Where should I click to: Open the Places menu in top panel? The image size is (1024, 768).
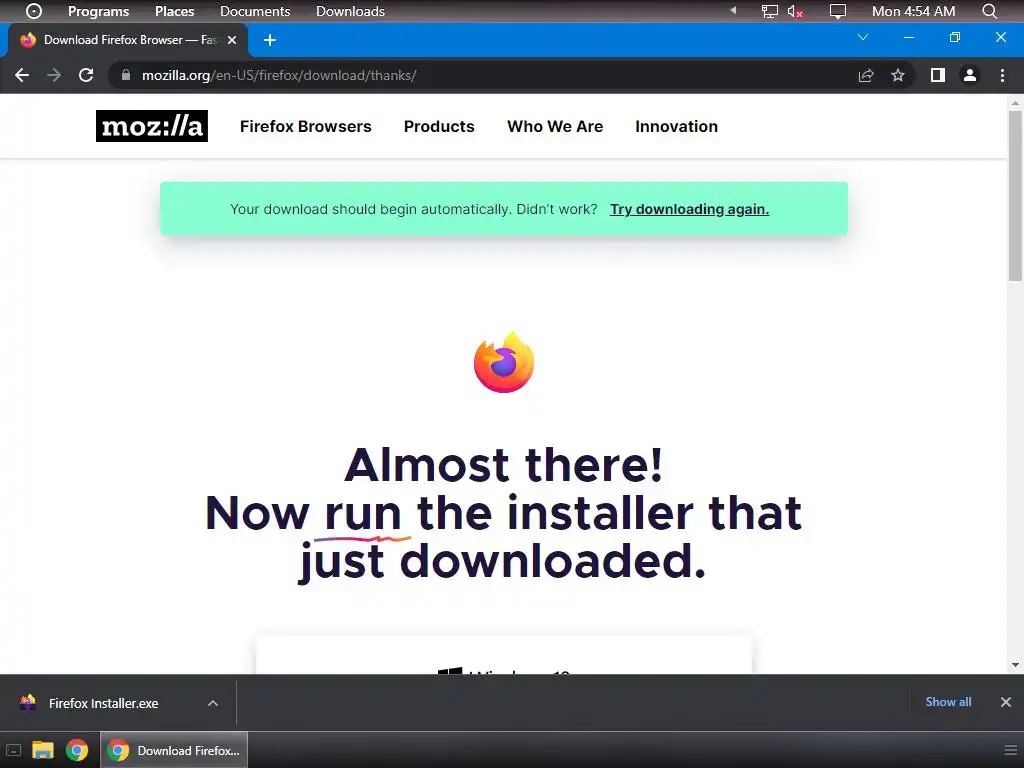(x=174, y=11)
